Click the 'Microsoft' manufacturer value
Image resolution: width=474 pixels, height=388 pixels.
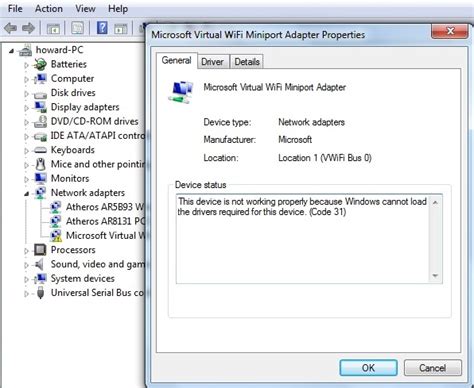pos(295,139)
